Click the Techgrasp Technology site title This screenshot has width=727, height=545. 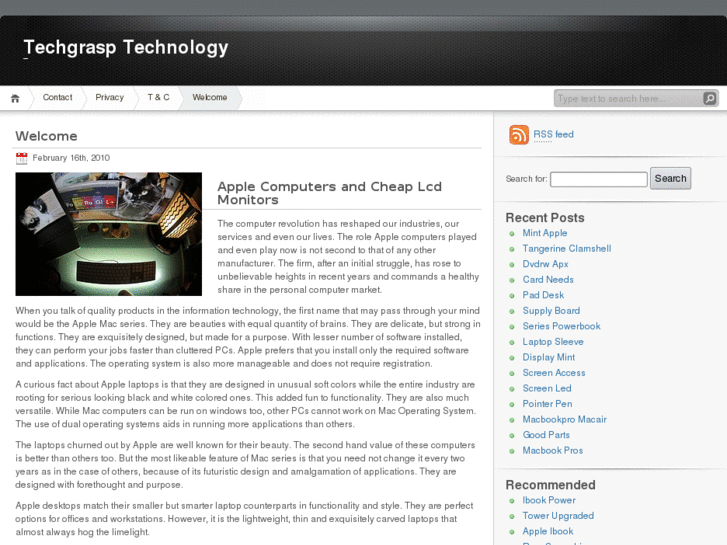(126, 47)
